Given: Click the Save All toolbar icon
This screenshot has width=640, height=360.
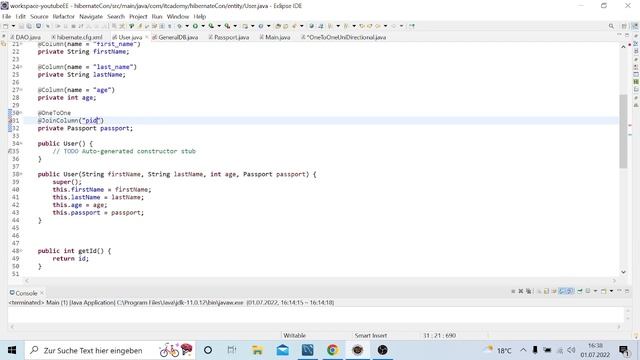Looking at the screenshot, I should tap(29, 26).
